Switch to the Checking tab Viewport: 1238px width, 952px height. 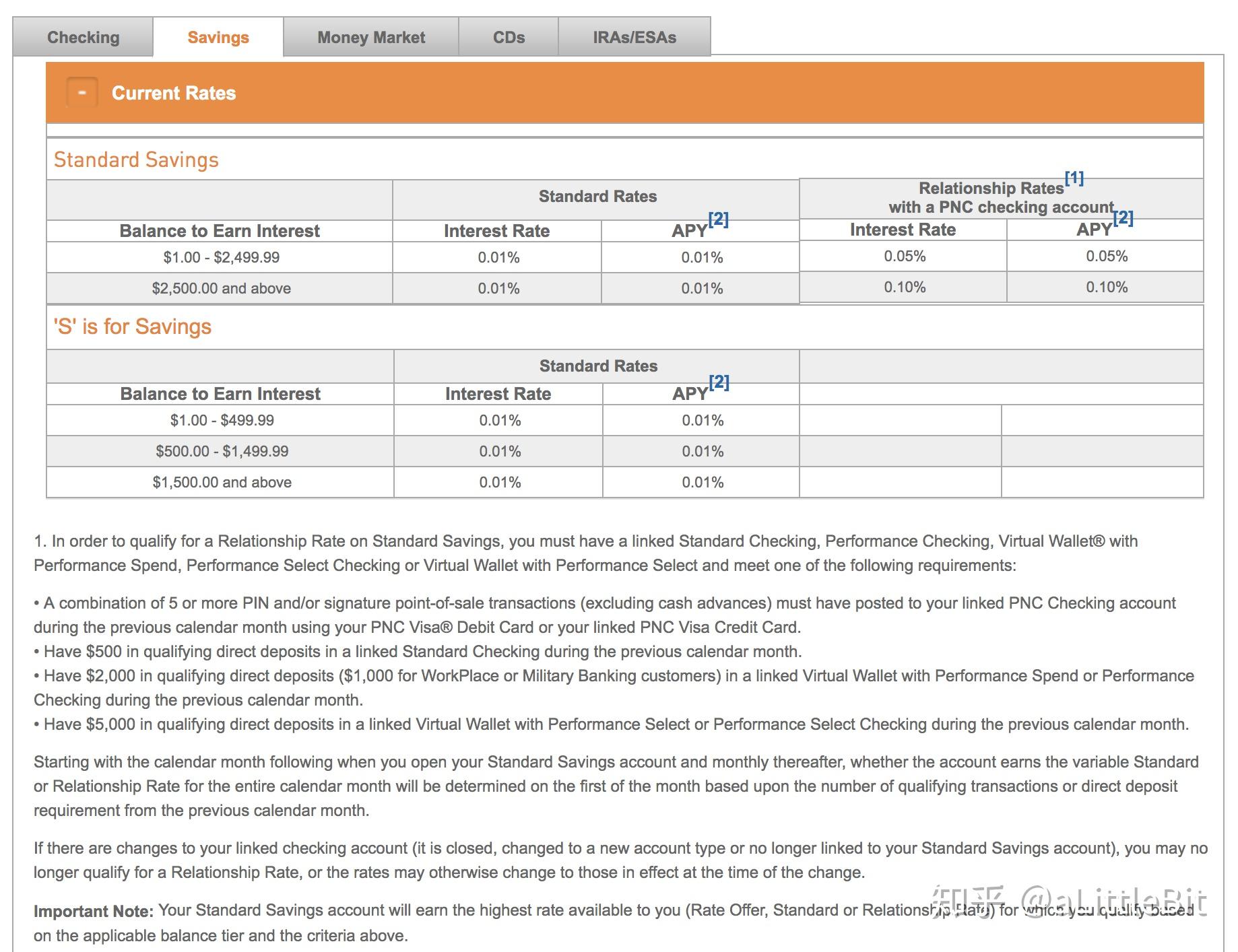tap(83, 37)
